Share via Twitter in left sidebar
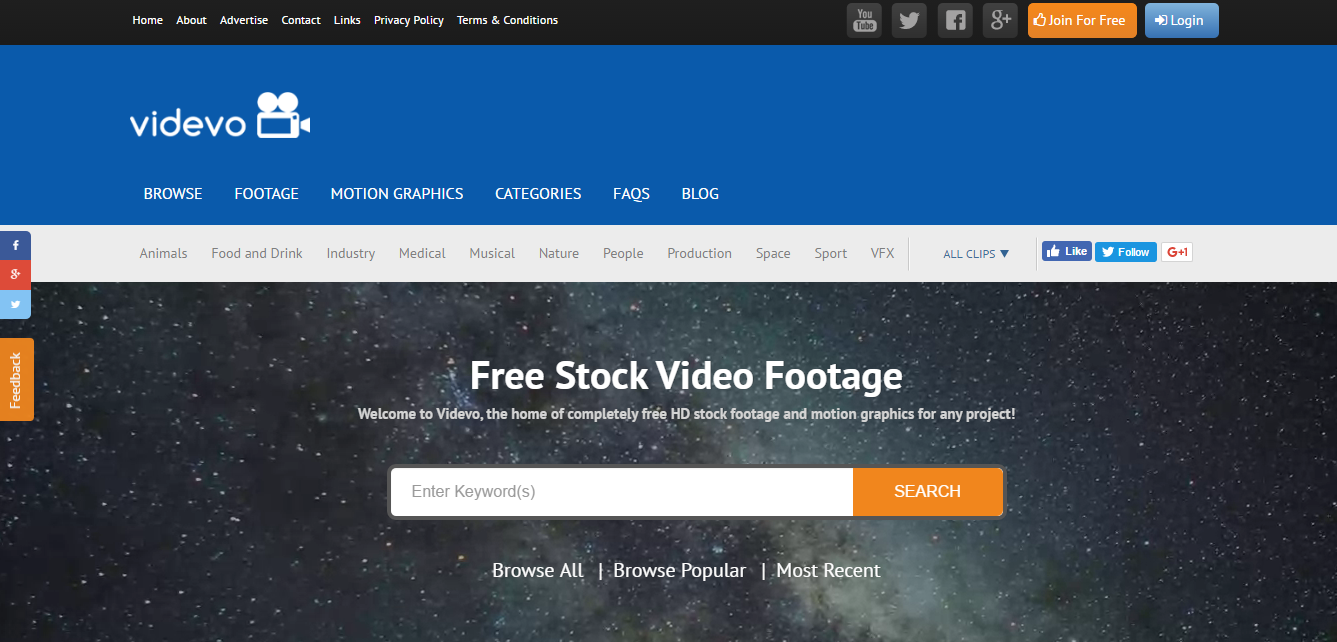The image size is (1337, 642). [15, 304]
